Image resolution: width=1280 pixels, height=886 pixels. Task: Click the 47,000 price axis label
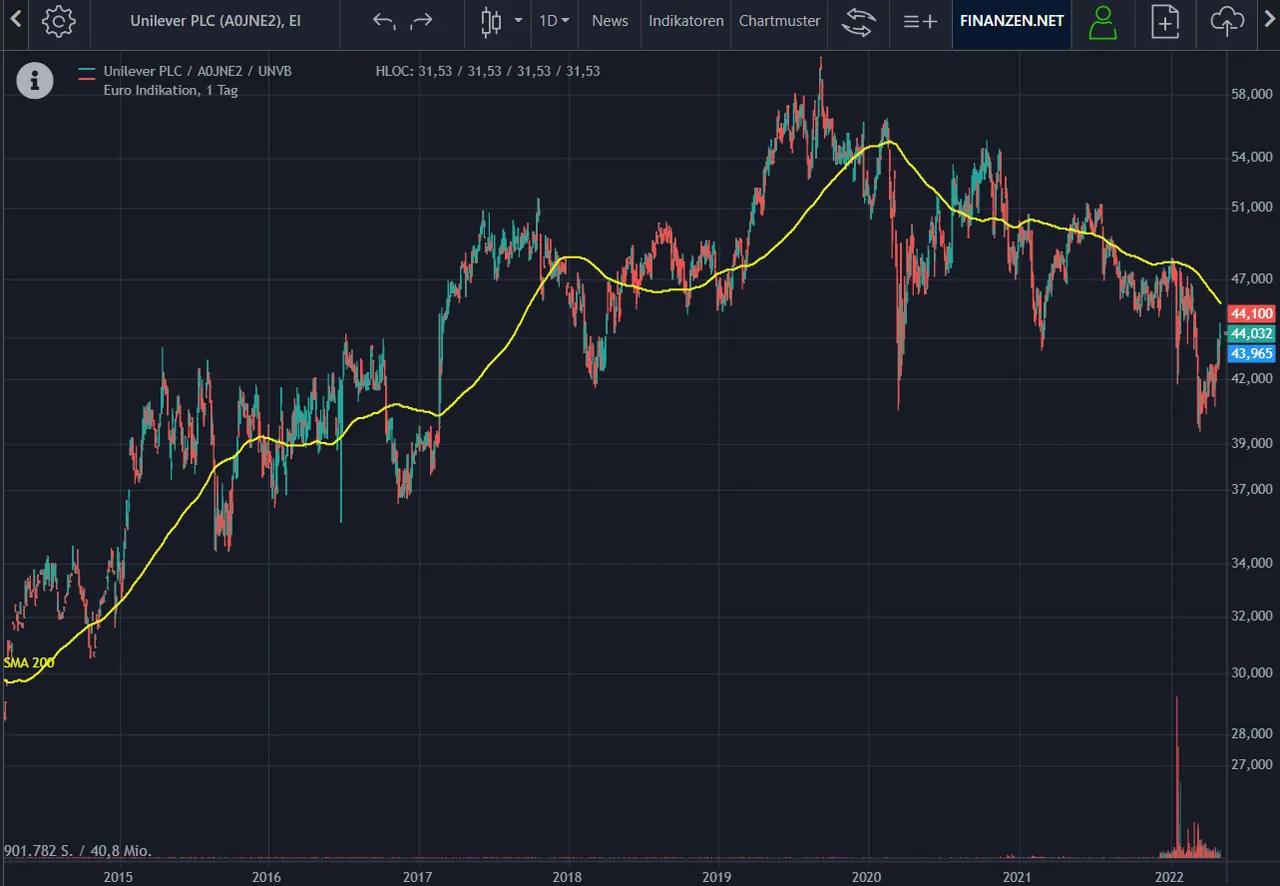click(x=1251, y=278)
